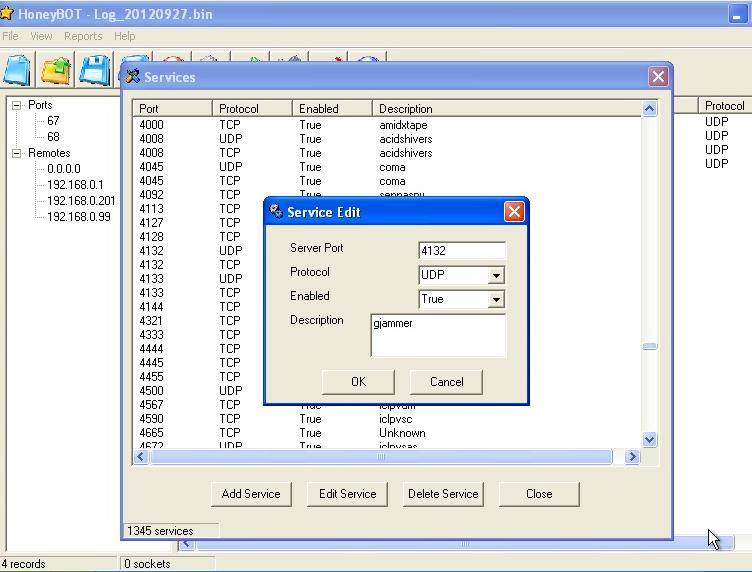
Task: Click the New log toolbar icon
Action: (x=18, y=70)
